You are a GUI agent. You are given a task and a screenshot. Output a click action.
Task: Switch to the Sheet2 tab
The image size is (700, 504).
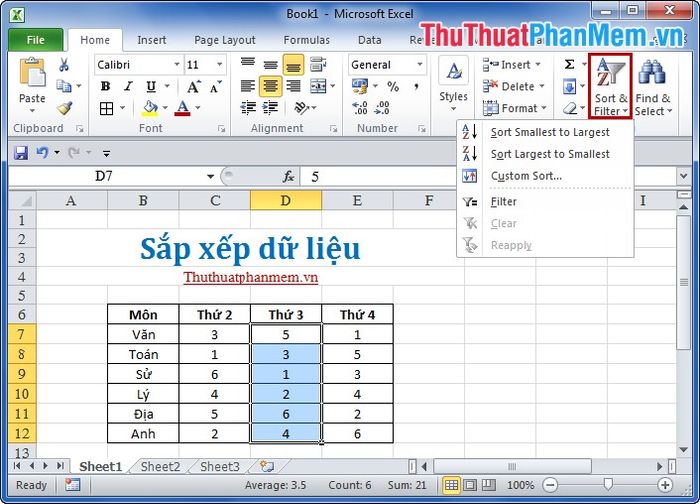tap(160, 467)
